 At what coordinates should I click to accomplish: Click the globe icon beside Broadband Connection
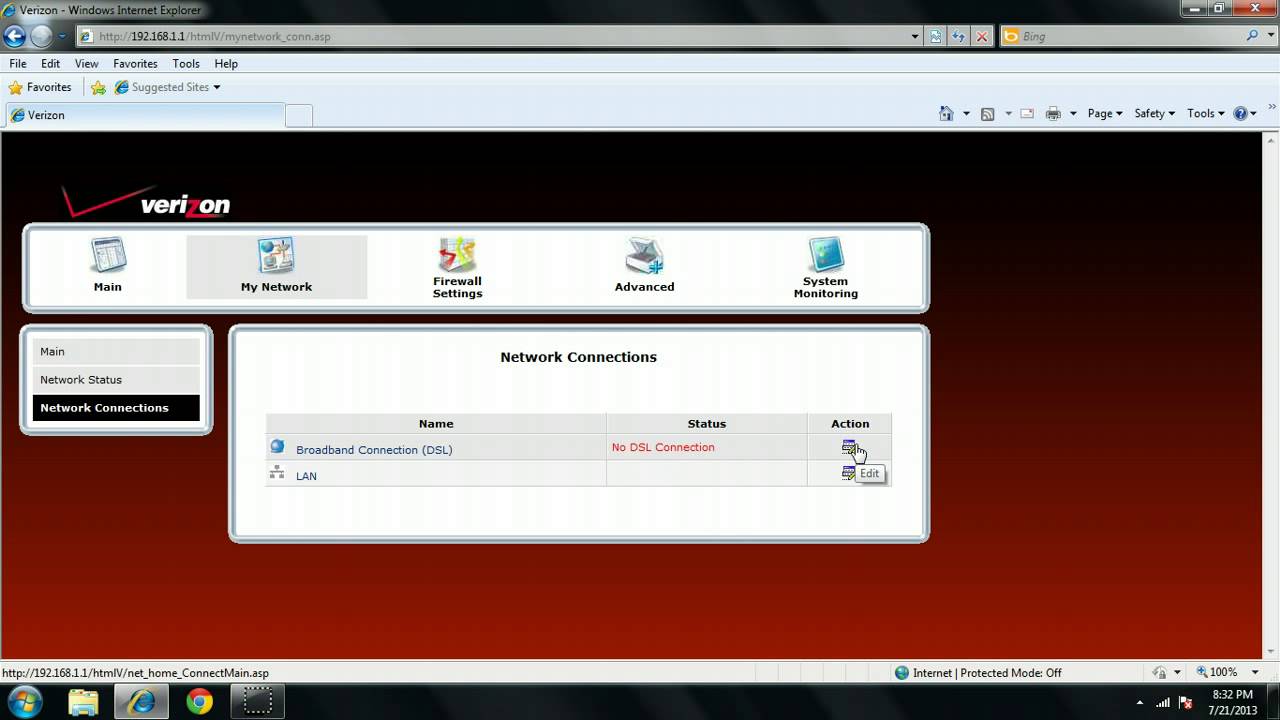coord(277,447)
